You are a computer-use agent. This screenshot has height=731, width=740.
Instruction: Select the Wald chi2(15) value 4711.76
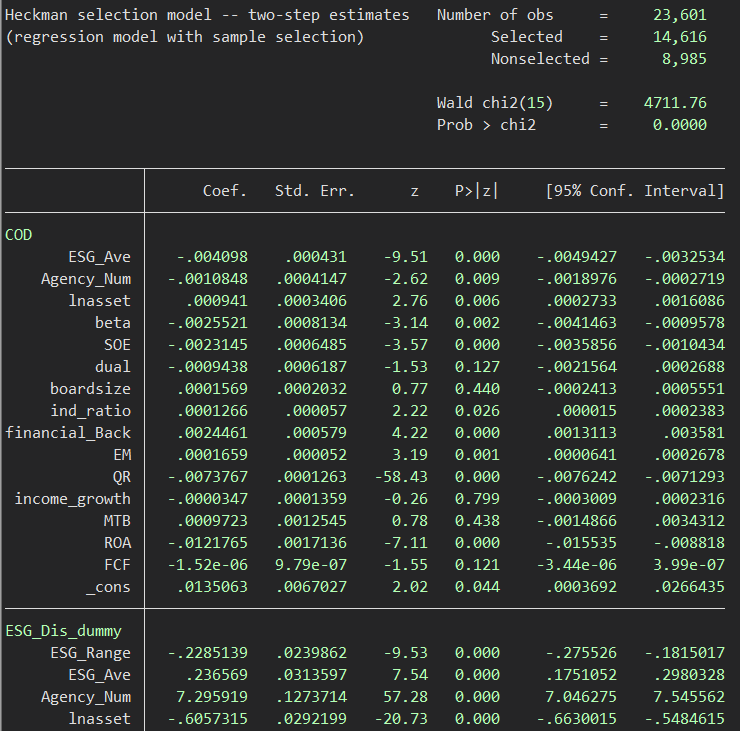(676, 103)
